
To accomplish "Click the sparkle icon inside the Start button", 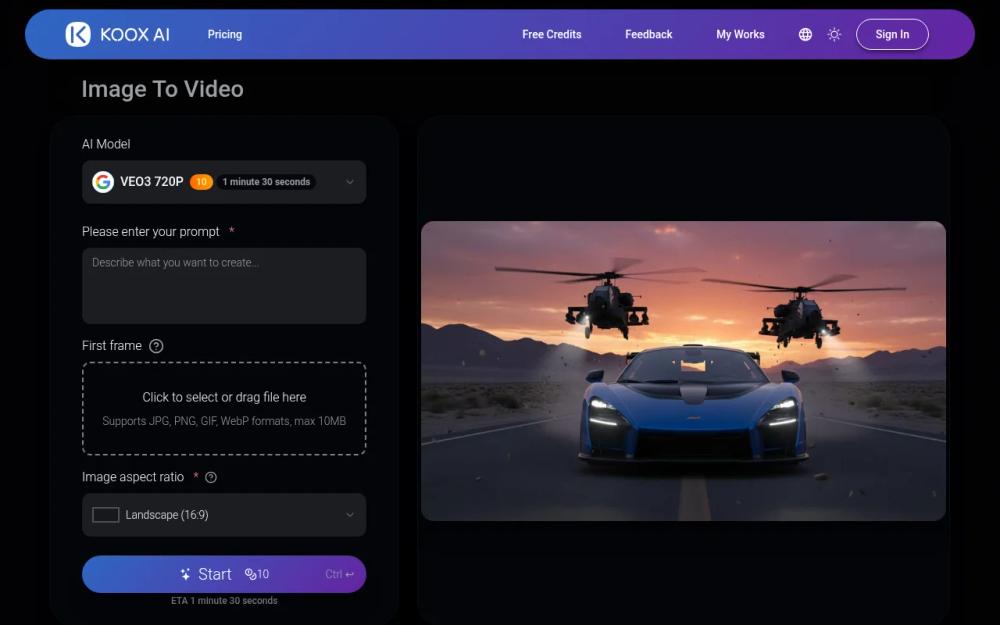I will [x=186, y=574].
